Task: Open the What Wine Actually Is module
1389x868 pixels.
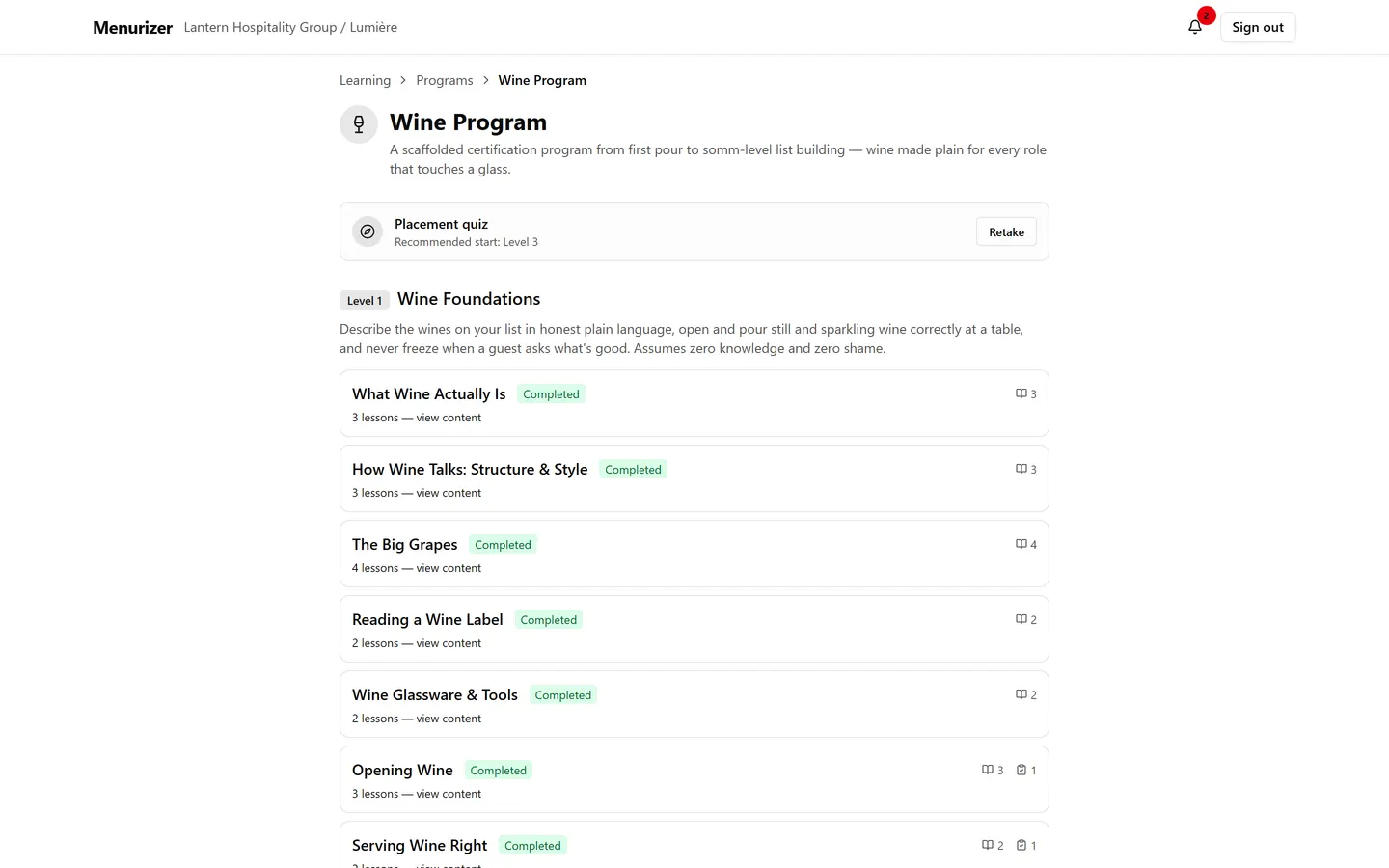Action: (x=694, y=403)
